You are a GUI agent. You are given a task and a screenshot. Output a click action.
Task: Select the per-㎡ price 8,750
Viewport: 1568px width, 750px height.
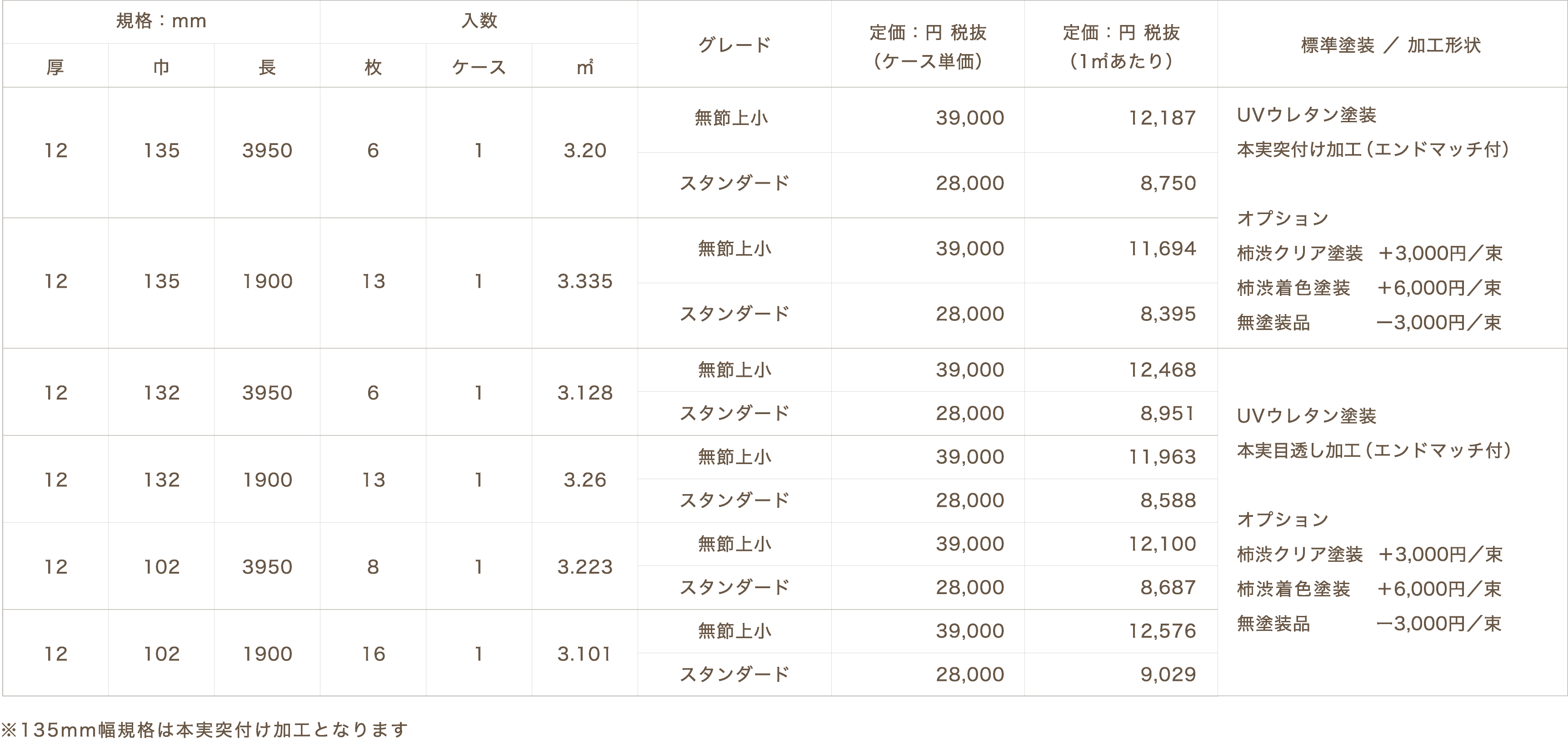pyautogui.click(x=1168, y=183)
